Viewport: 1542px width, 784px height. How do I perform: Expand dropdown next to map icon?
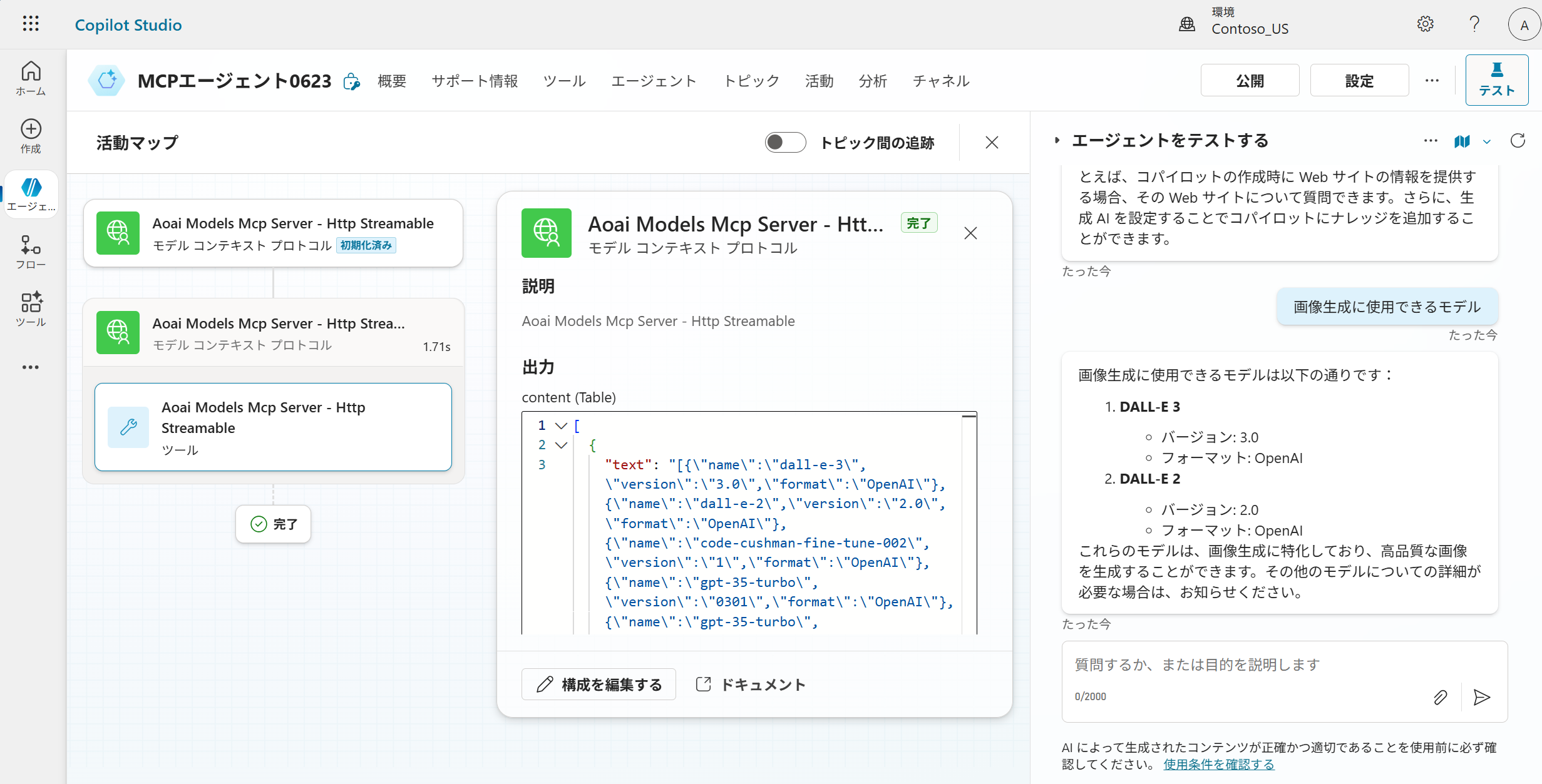point(1487,142)
